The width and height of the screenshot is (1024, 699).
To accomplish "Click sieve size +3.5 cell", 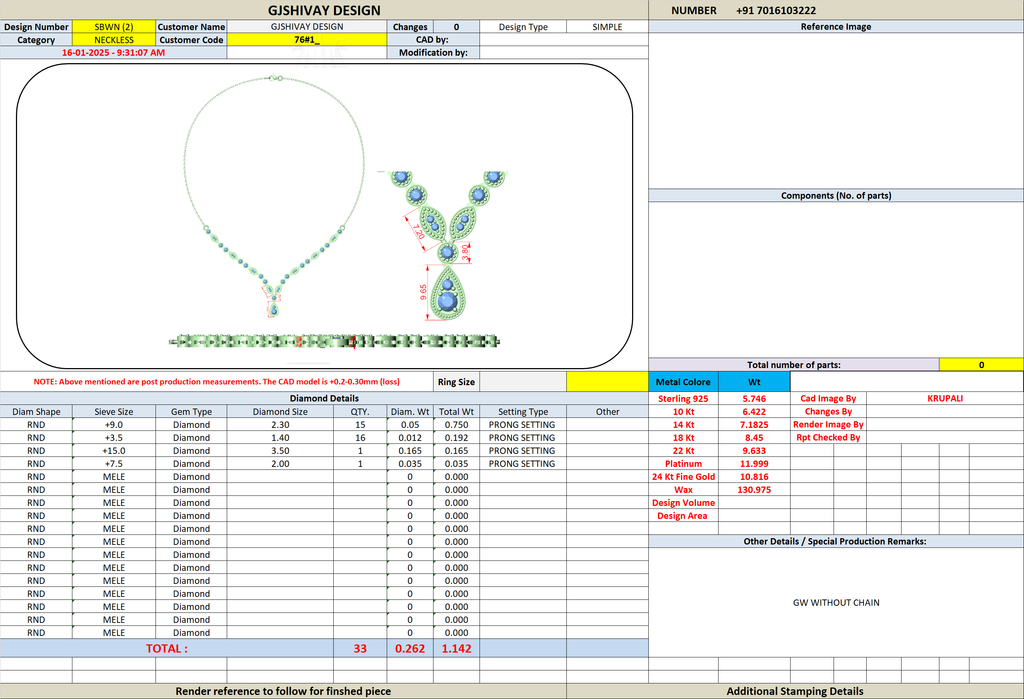I will (114, 438).
